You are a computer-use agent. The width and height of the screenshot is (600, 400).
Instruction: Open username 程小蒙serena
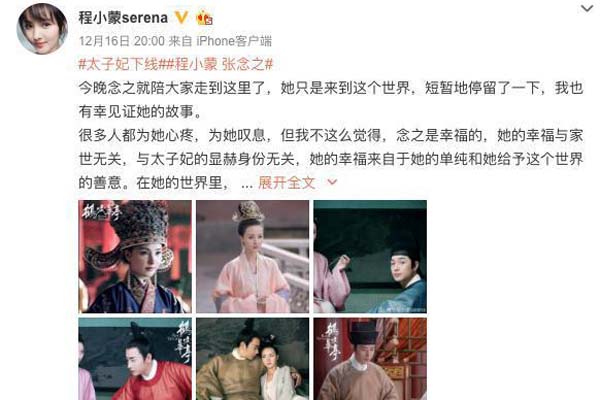click(123, 18)
